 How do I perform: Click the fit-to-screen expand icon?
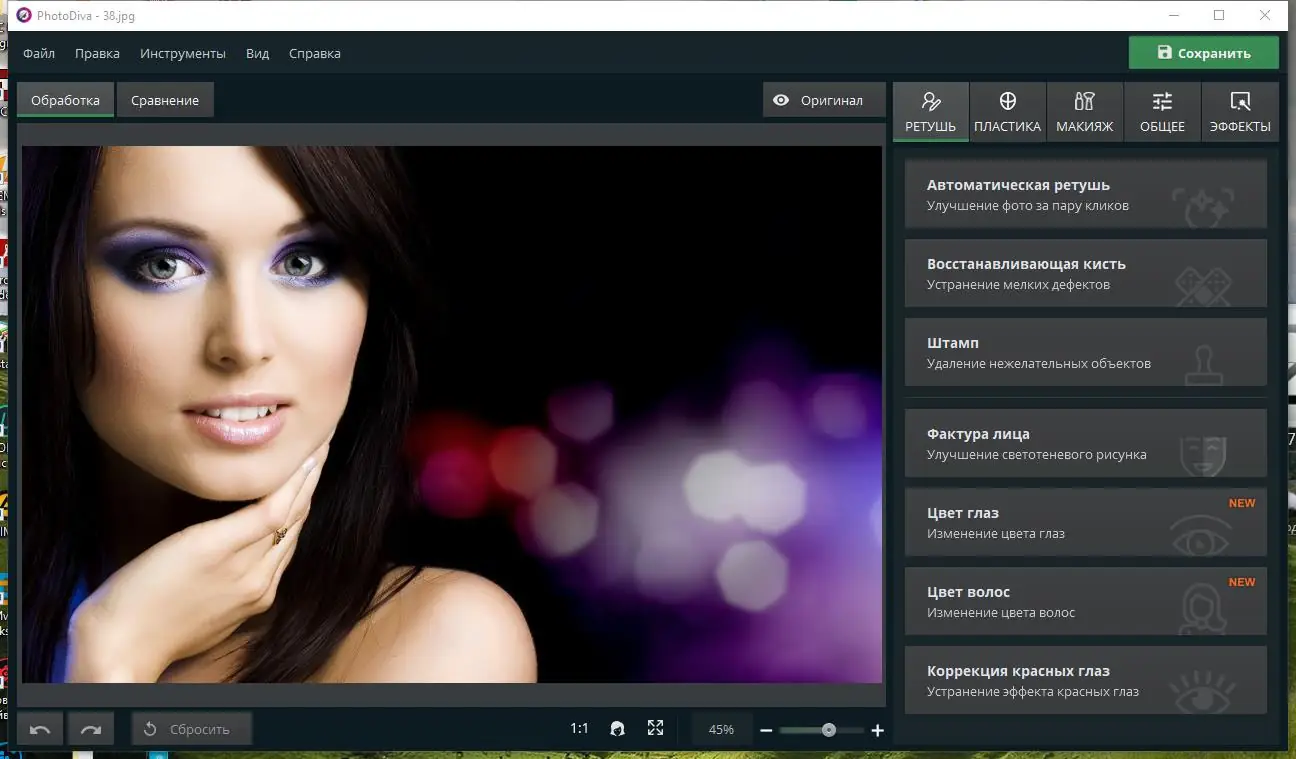click(x=655, y=729)
